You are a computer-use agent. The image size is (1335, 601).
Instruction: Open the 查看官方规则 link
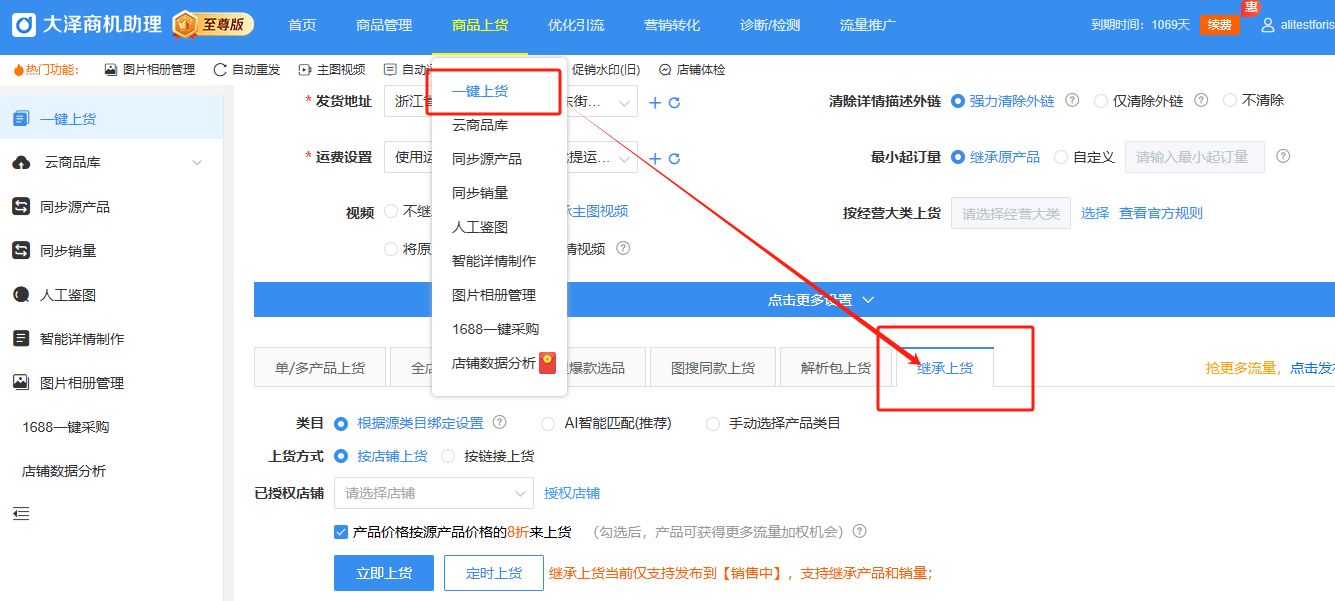(x=1160, y=213)
